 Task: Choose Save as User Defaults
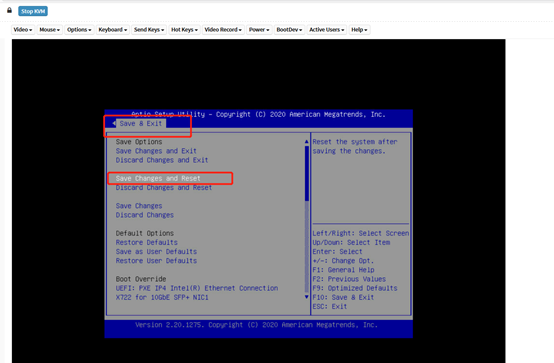coord(156,252)
